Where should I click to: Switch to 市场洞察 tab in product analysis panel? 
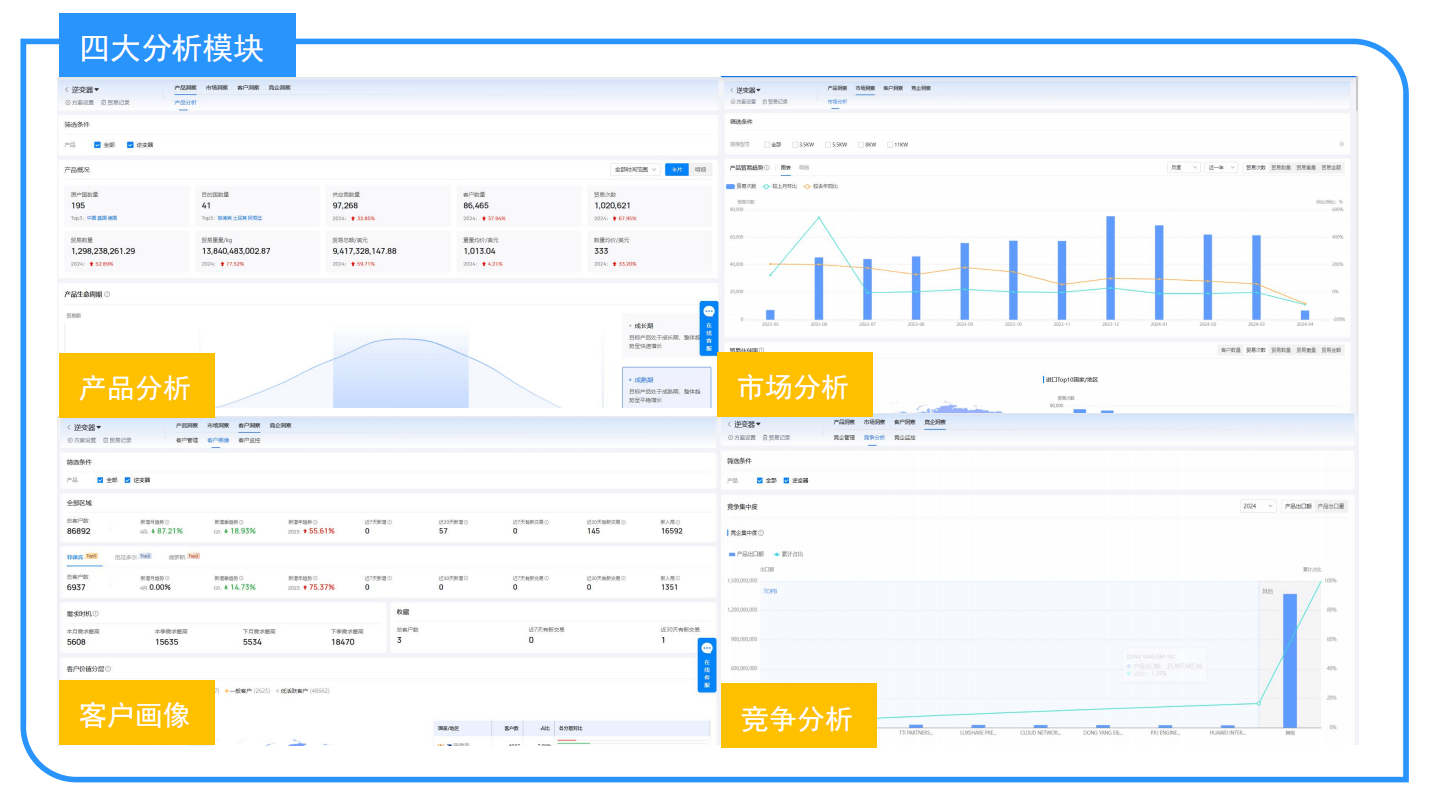(x=216, y=88)
